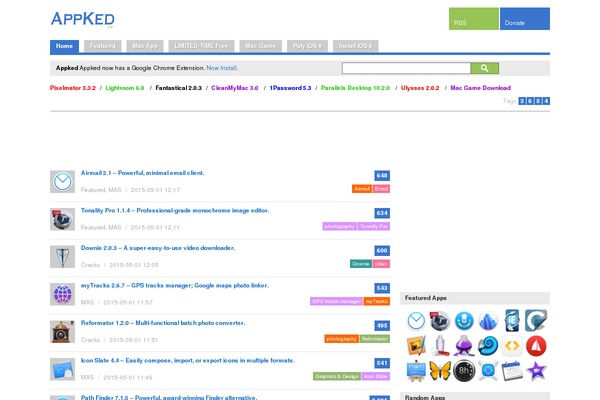Viewport: 600px width, 400px height.
Task: Open the Pixelmator picture-and-brush icon
Action: tap(416, 346)
